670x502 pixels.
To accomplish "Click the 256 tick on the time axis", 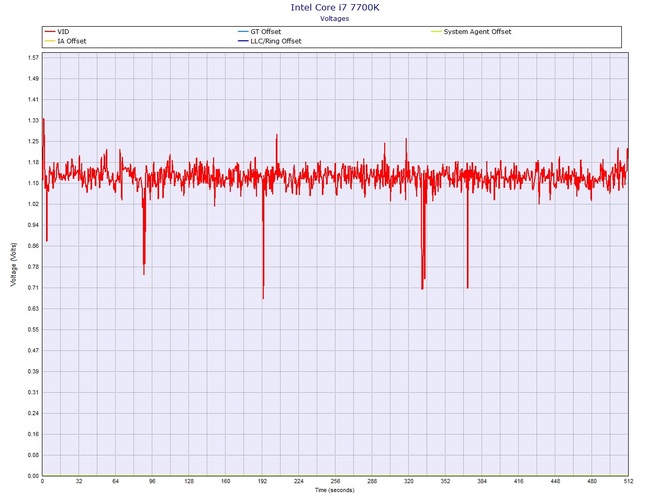I will pyautogui.click(x=335, y=481).
